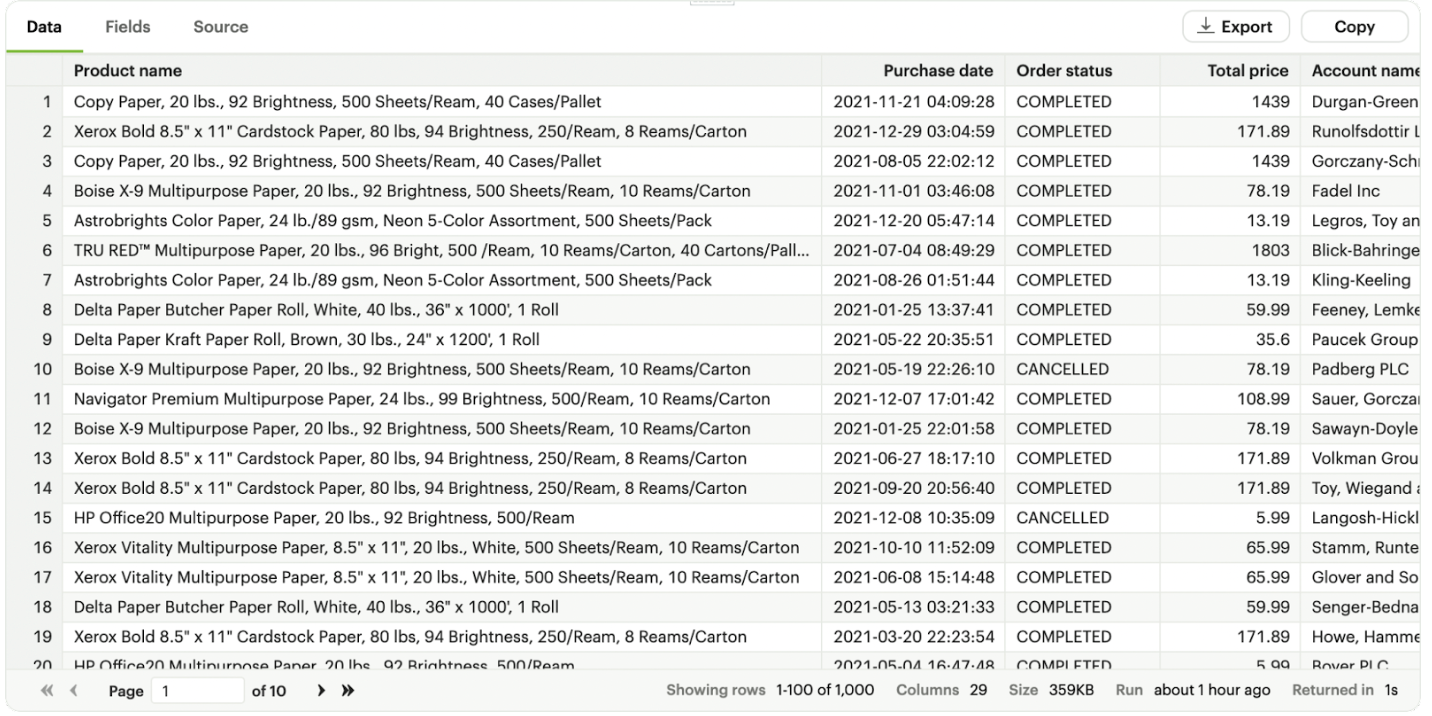Switch to the Data tab

coord(44,27)
